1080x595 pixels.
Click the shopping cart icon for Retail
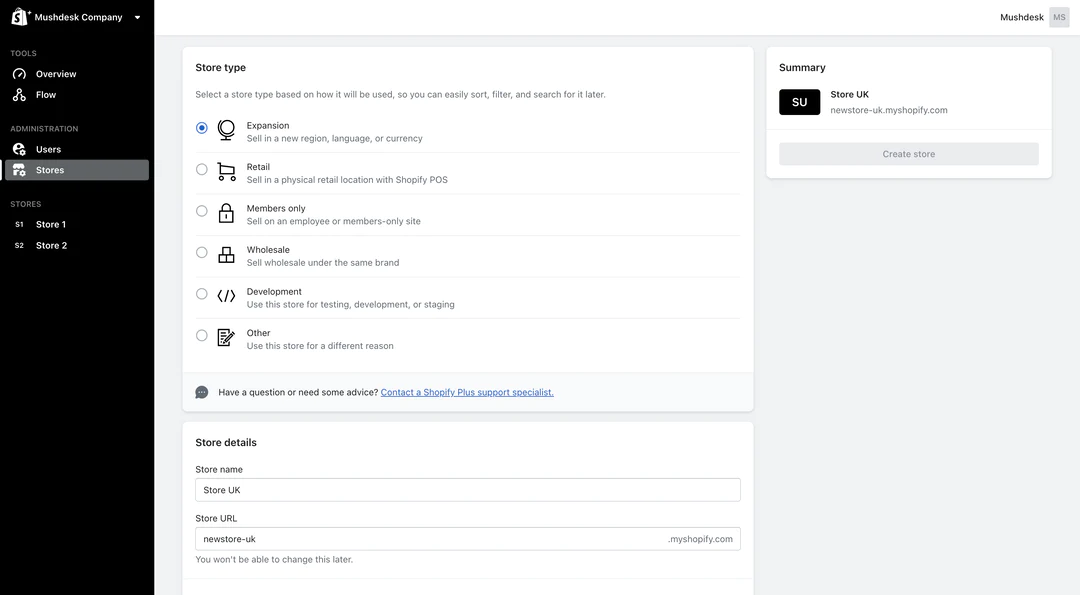pyautogui.click(x=226, y=171)
